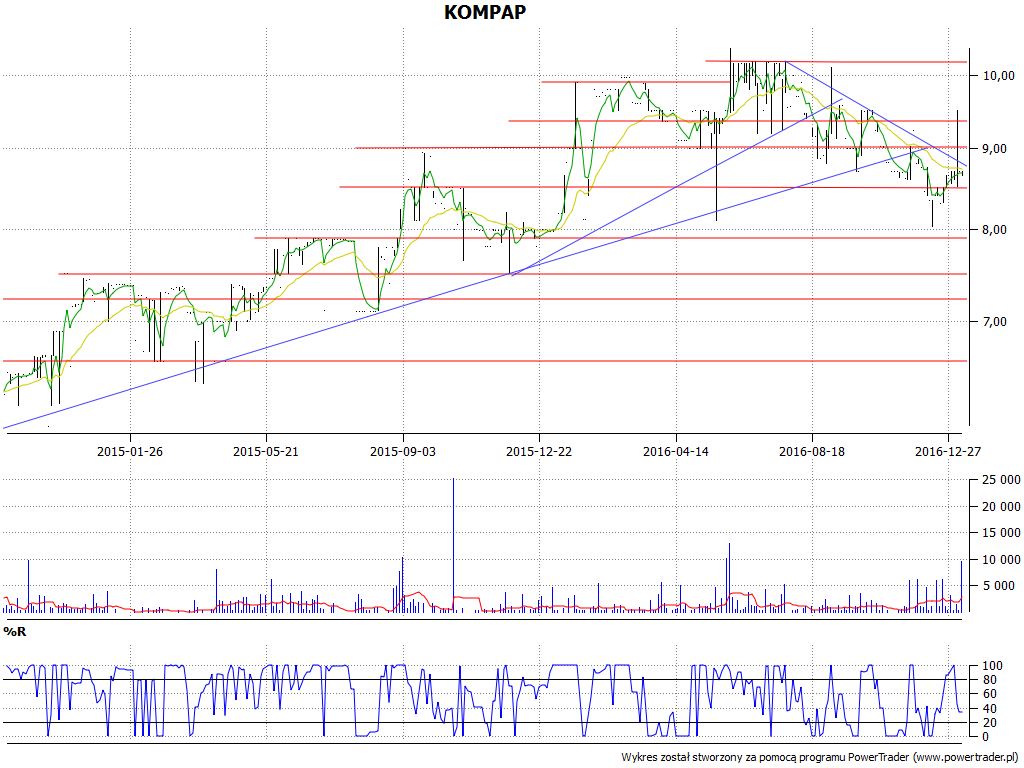Click the 2015-05-21 date label
This screenshot has height=768, width=1024.
pos(266,451)
